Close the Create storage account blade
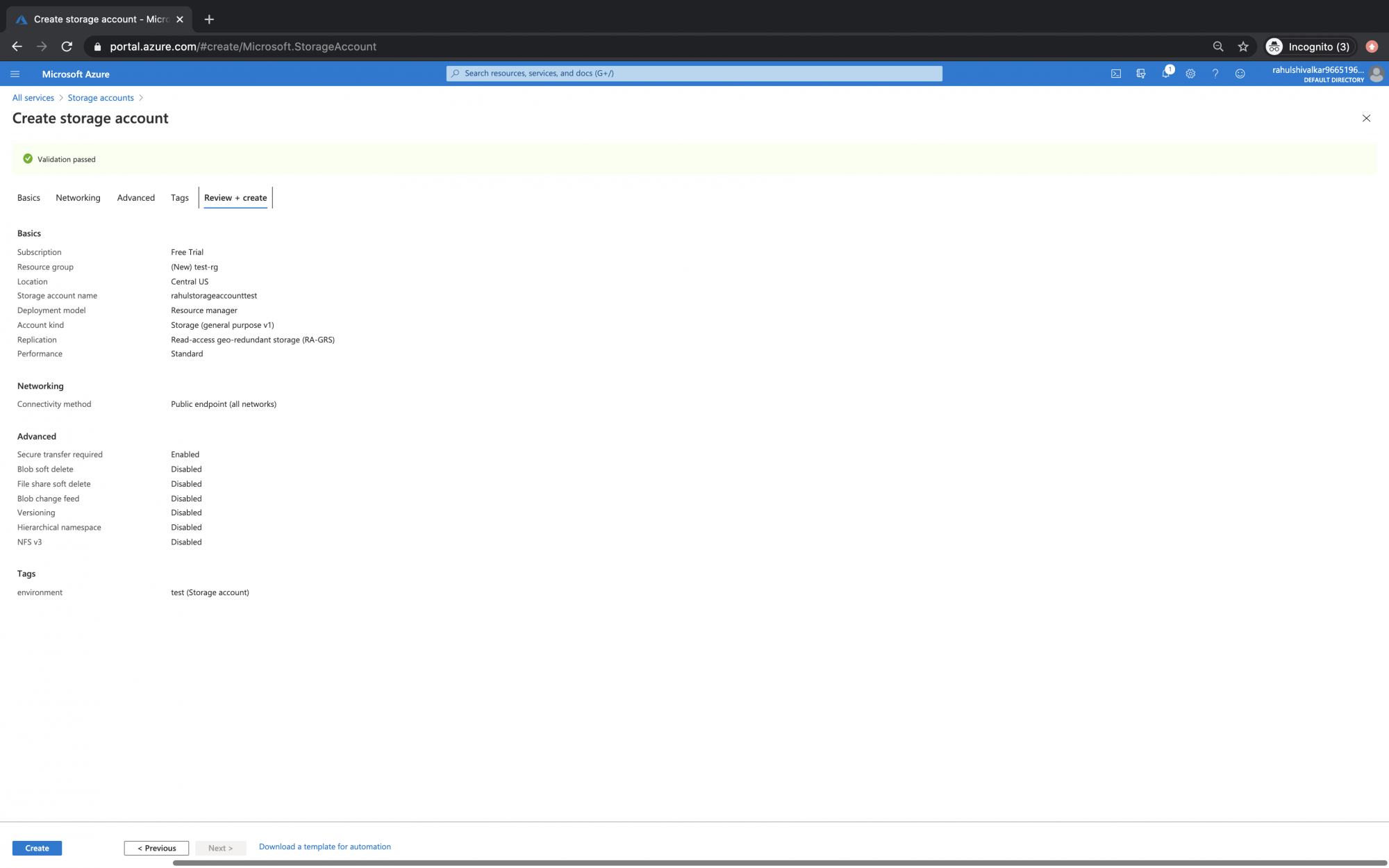The width and height of the screenshot is (1389, 868). click(1366, 118)
